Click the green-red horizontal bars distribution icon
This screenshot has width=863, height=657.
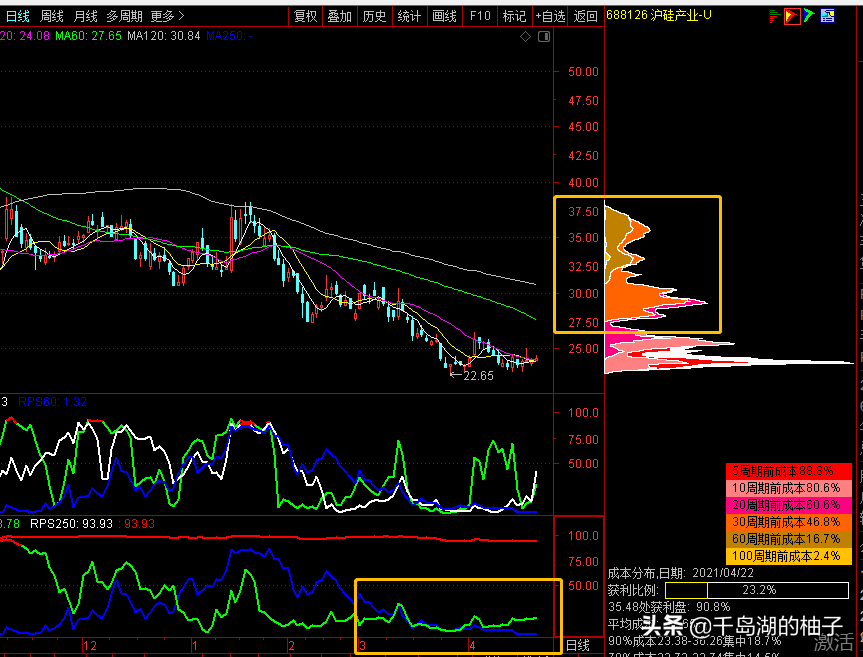[x=774, y=16]
